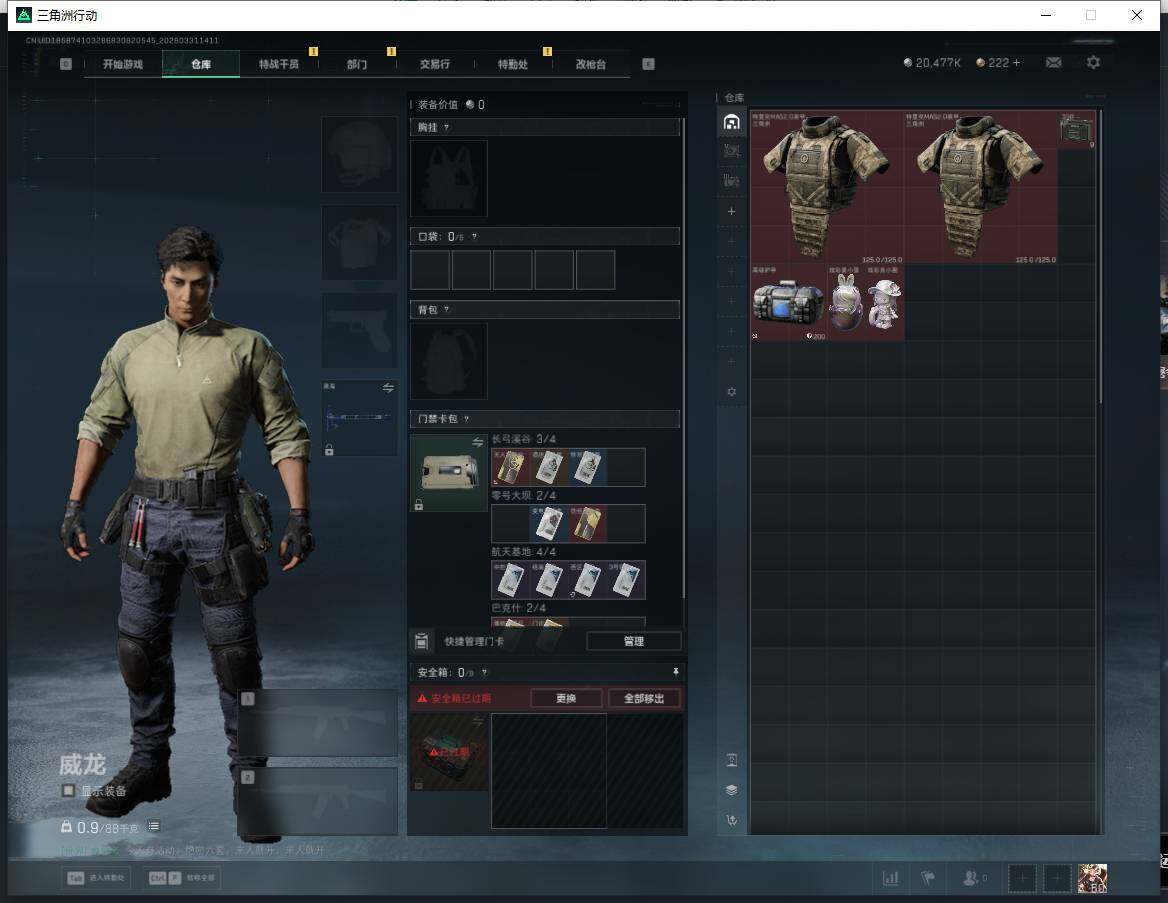Viewport: 1168px width, 903px height.
Task: Select the first MAS2.0 armor vest
Action: coord(827,188)
